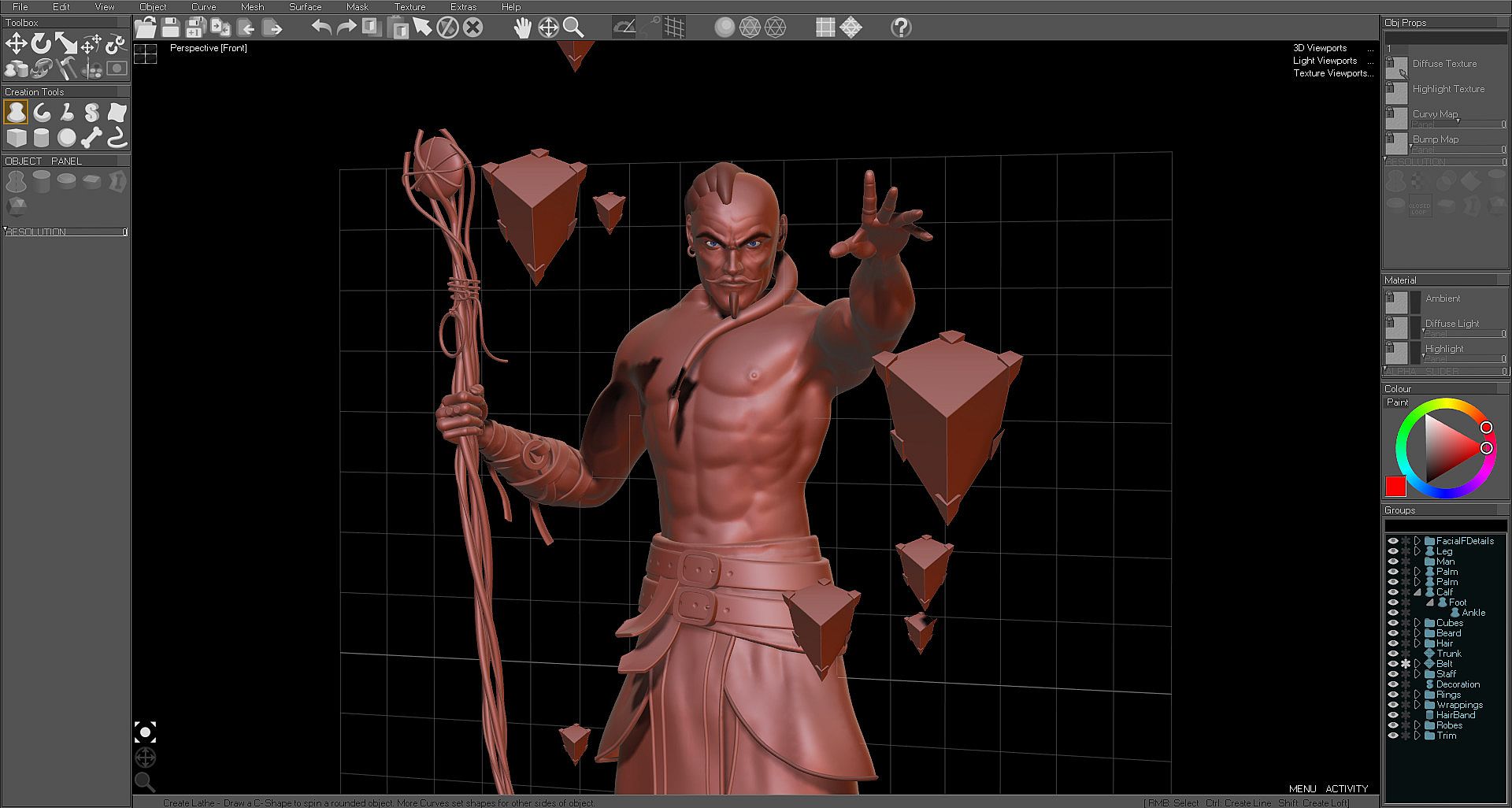Click the red paint colour swatch
Image resolution: width=1512 pixels, height=808 pixels.
point(1395,486)
